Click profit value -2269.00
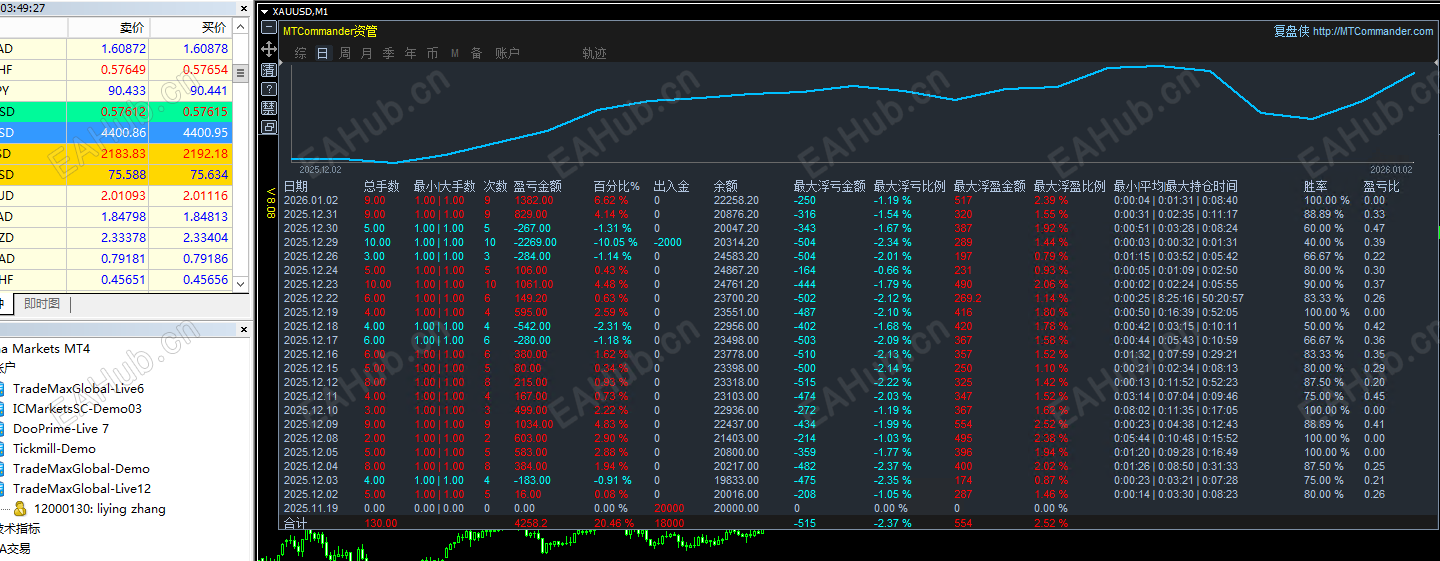This screenshot has height=561, width=1440. coord(535,242)
